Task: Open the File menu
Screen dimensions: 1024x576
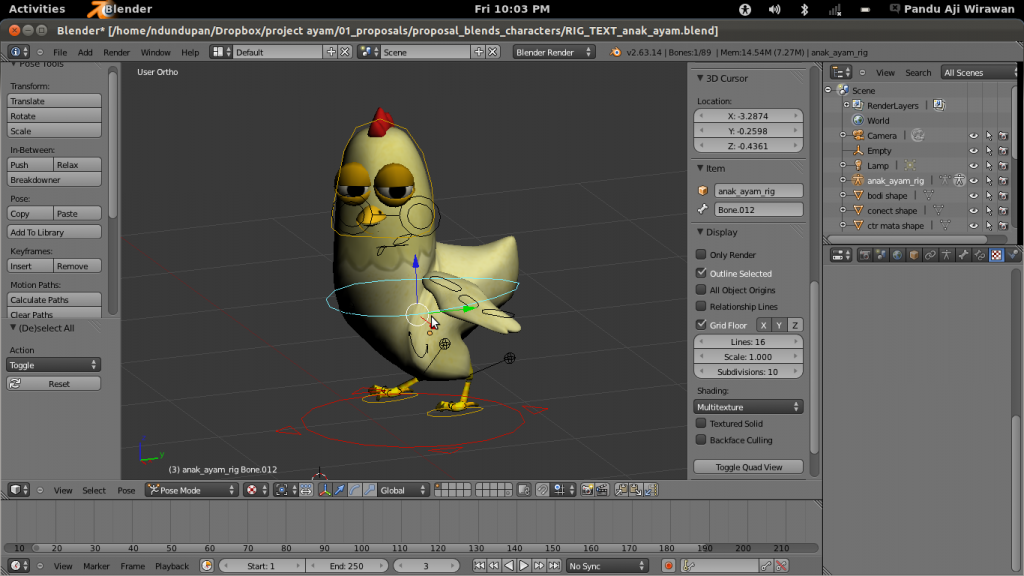Action: tap(60, 52)
